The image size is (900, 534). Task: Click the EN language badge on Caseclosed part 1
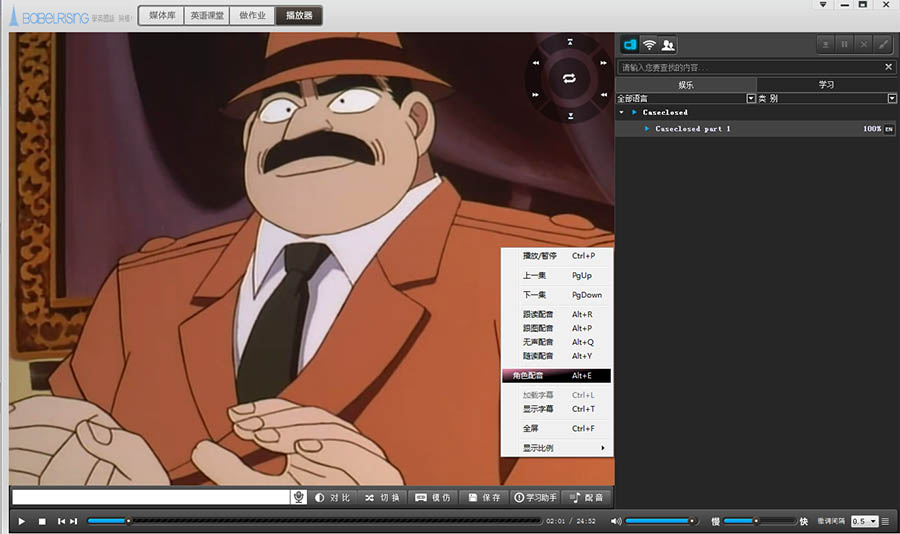point(889,129)
